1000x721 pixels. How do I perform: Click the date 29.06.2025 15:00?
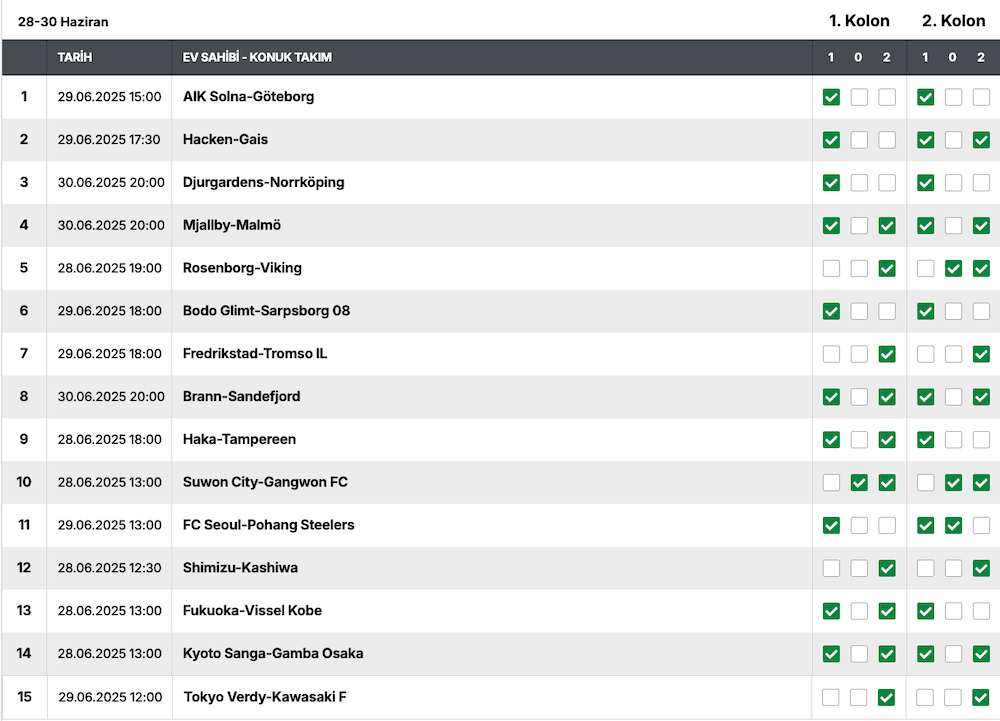click(110, 97)
